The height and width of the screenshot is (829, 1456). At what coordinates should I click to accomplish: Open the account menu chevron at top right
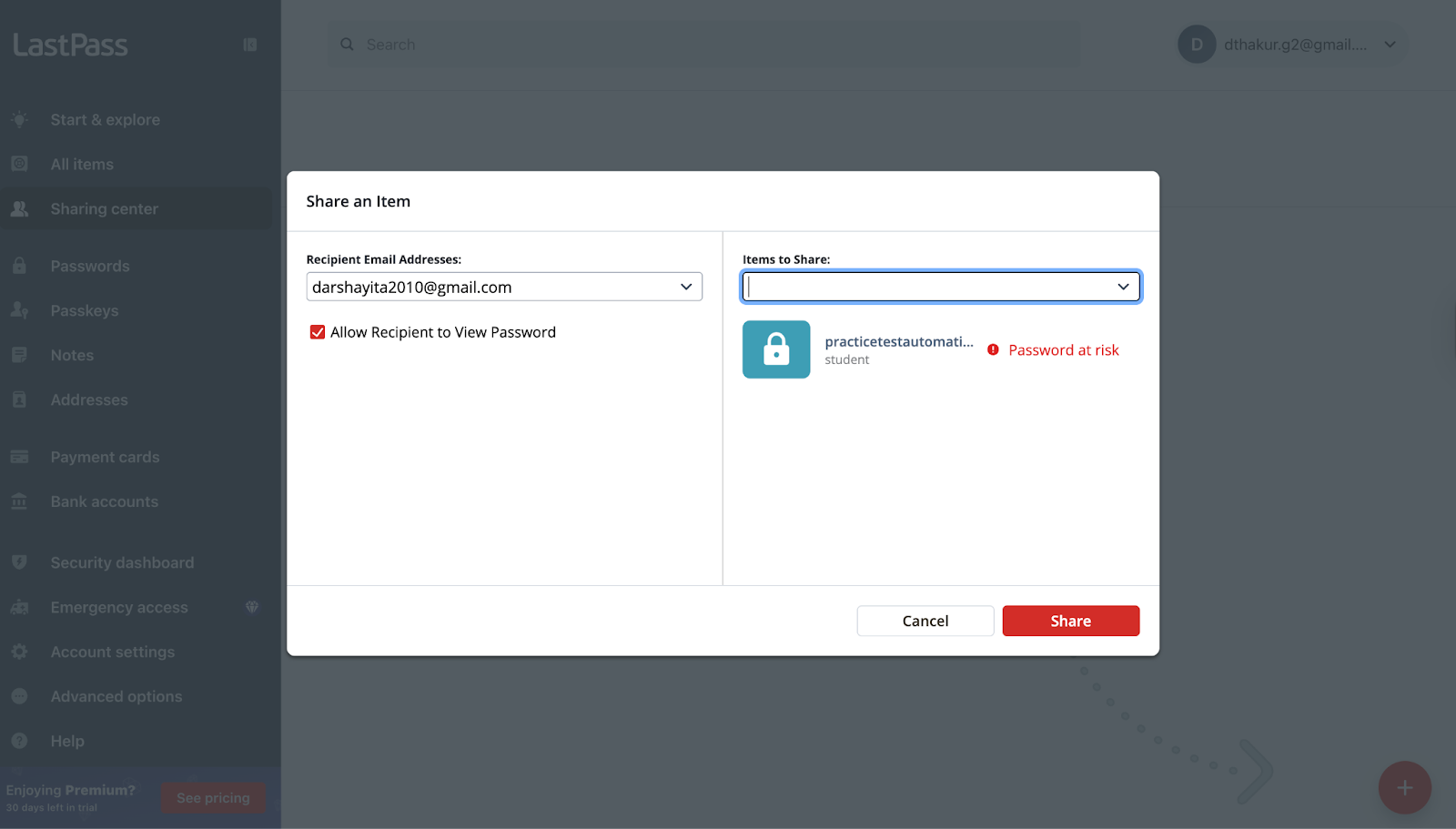click(x=1390, y=45)
